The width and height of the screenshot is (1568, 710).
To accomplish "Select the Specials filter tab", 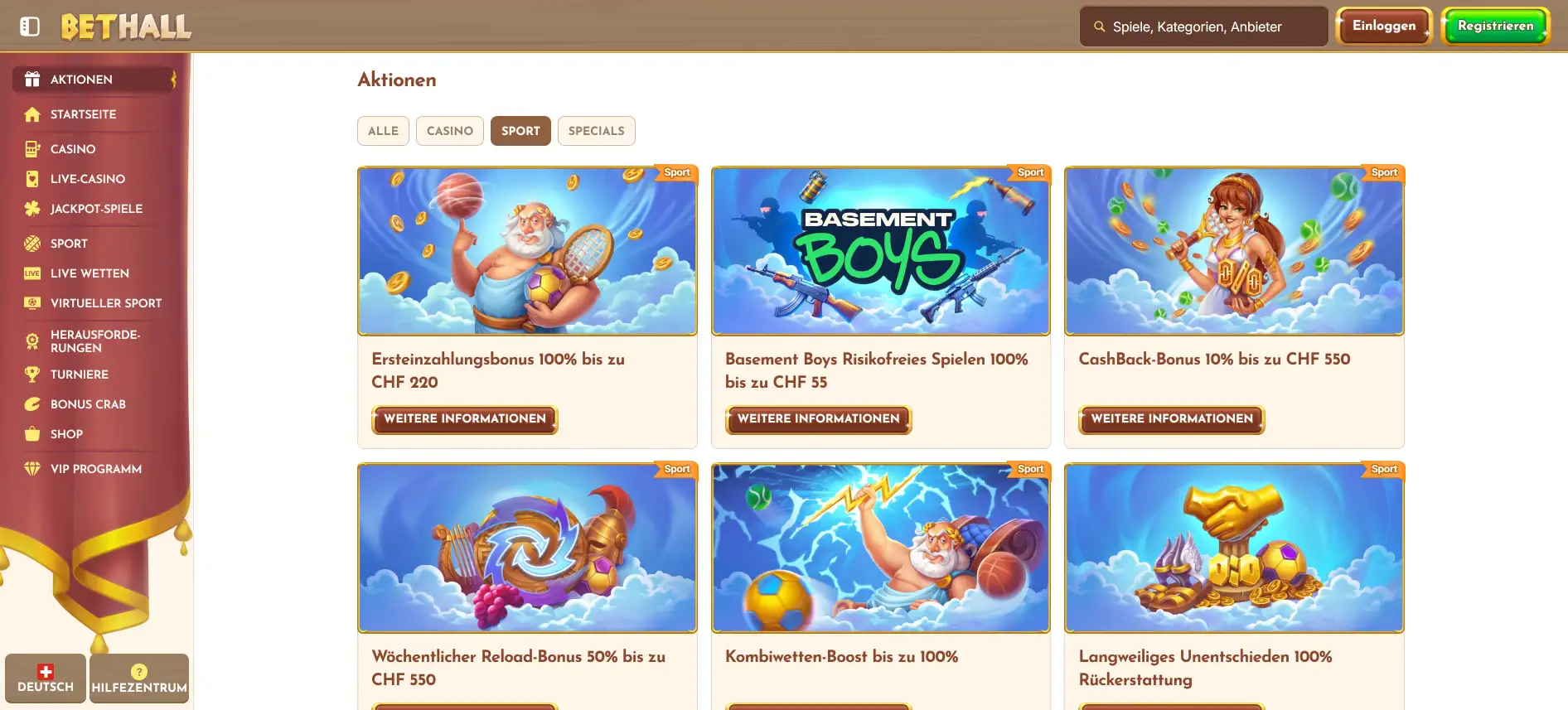I will 597,131.
